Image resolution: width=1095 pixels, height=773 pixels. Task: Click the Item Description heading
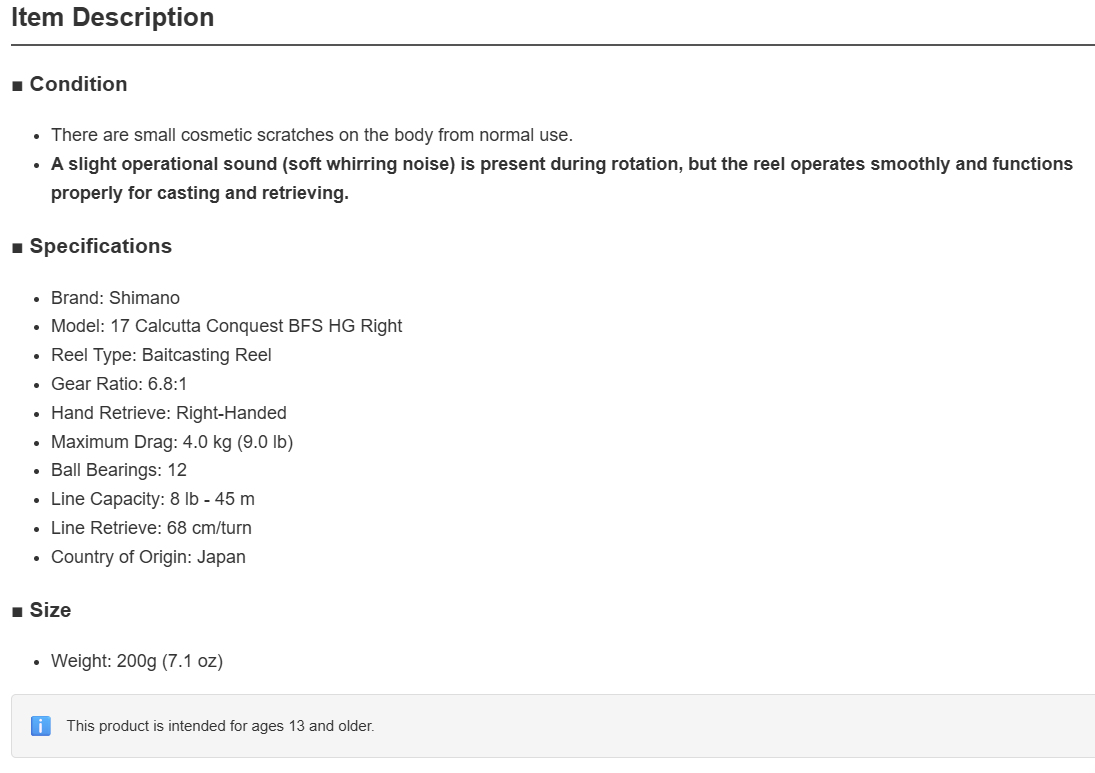(x=112, y=17)
